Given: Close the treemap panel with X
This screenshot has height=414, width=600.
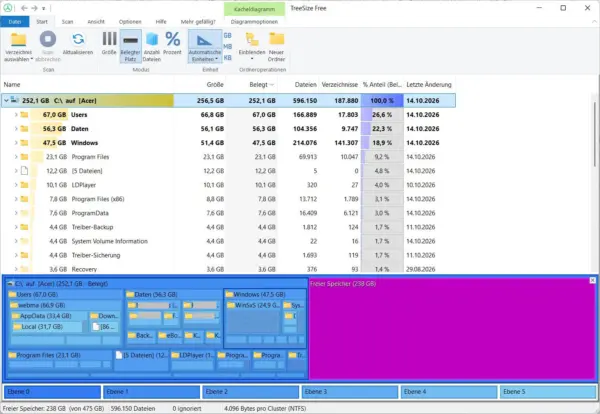Looking at the screenshot, I should tap(592, 280).
